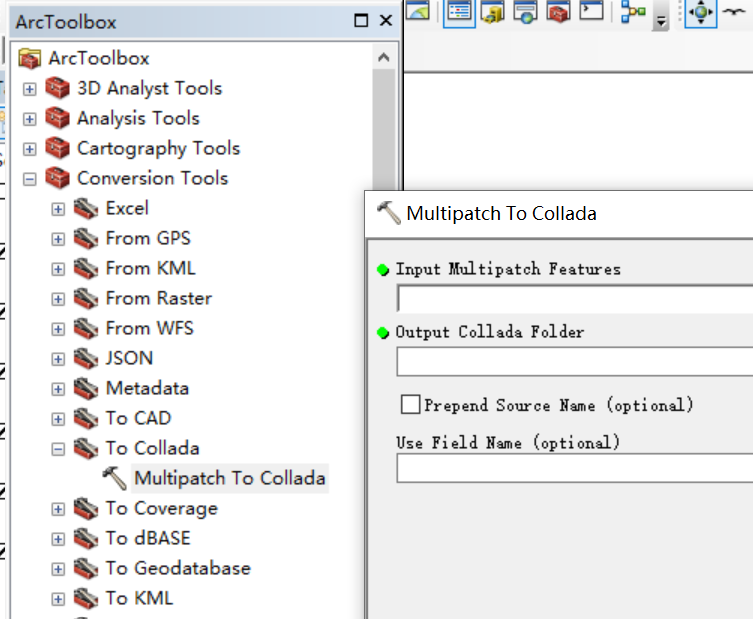Click the To CAD toolset icon
This screenshot has height=619, width=753.
tap(86, 418)
